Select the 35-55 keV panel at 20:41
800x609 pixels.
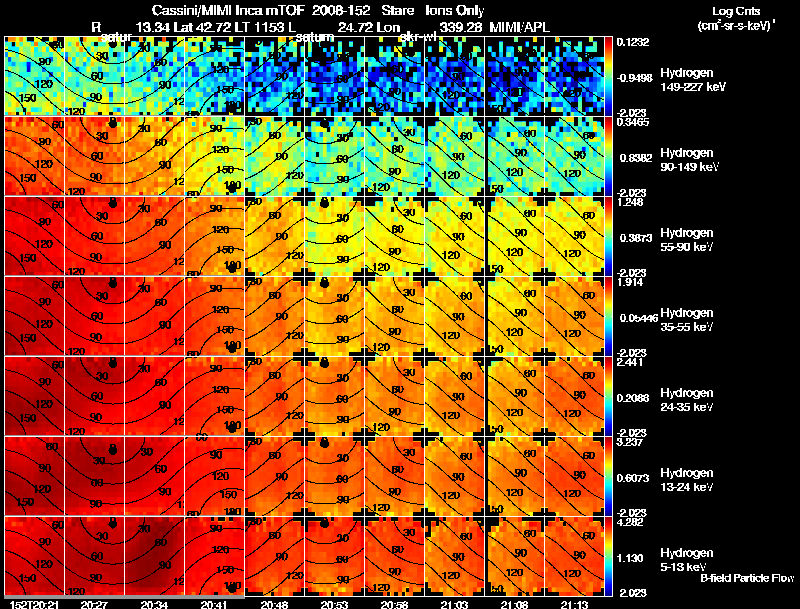(214, 316)
